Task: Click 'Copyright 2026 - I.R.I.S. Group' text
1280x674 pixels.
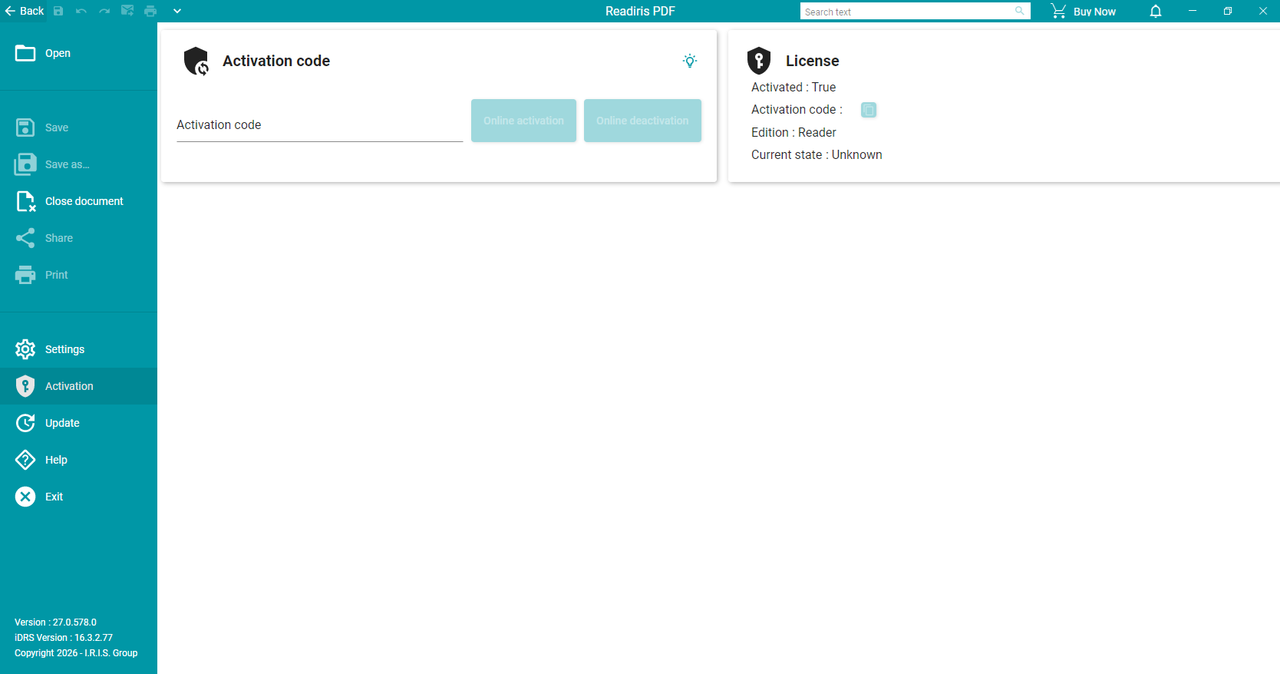Action: click(76, 653)
